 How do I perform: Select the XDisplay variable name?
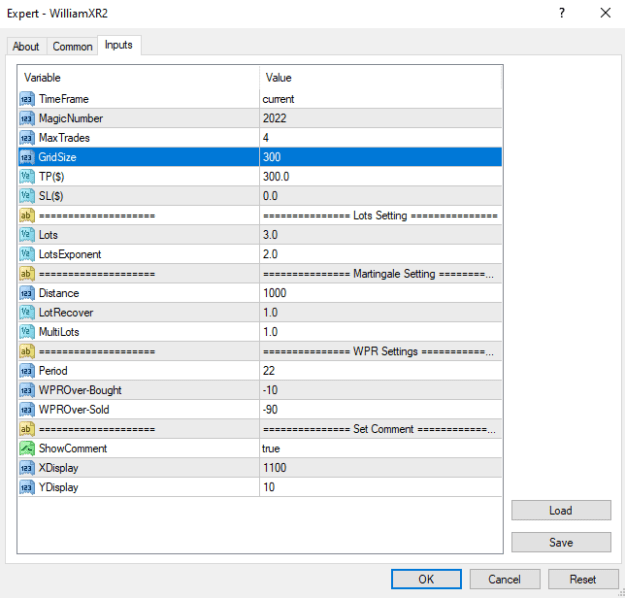[x=58, y=468]
